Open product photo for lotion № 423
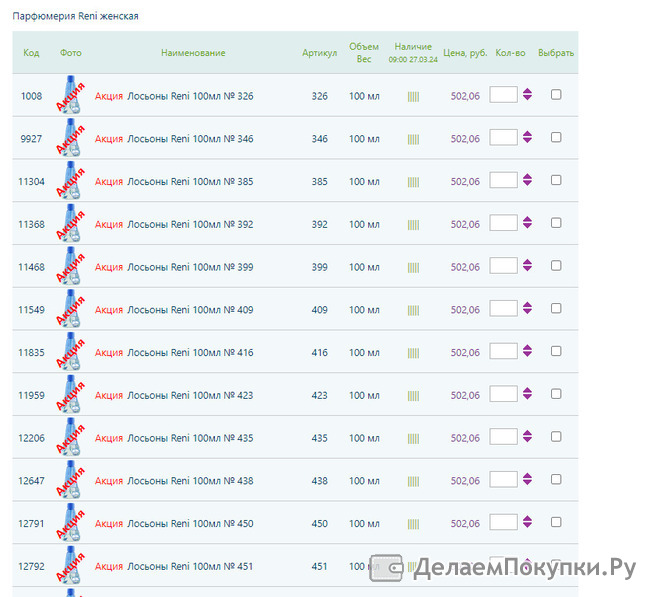The width and height of the screenshot is (650, 597). pos(70,394)
